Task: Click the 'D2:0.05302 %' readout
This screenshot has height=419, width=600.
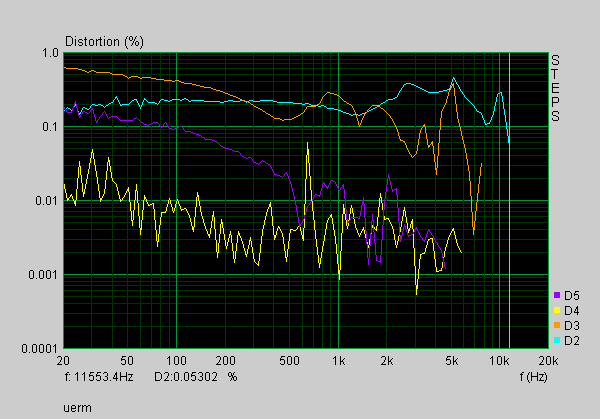Action: click(x=196, y=377)
